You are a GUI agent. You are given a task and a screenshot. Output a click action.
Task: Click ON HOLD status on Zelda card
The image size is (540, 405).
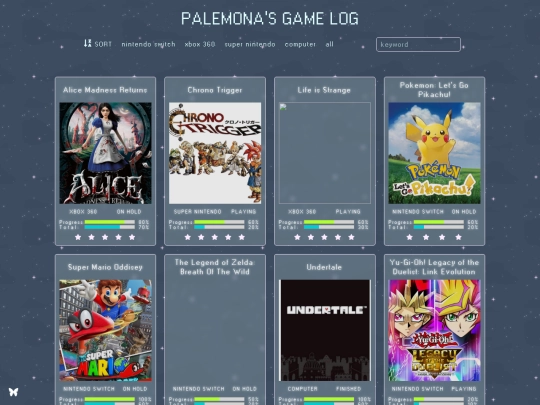pos(245,389)
